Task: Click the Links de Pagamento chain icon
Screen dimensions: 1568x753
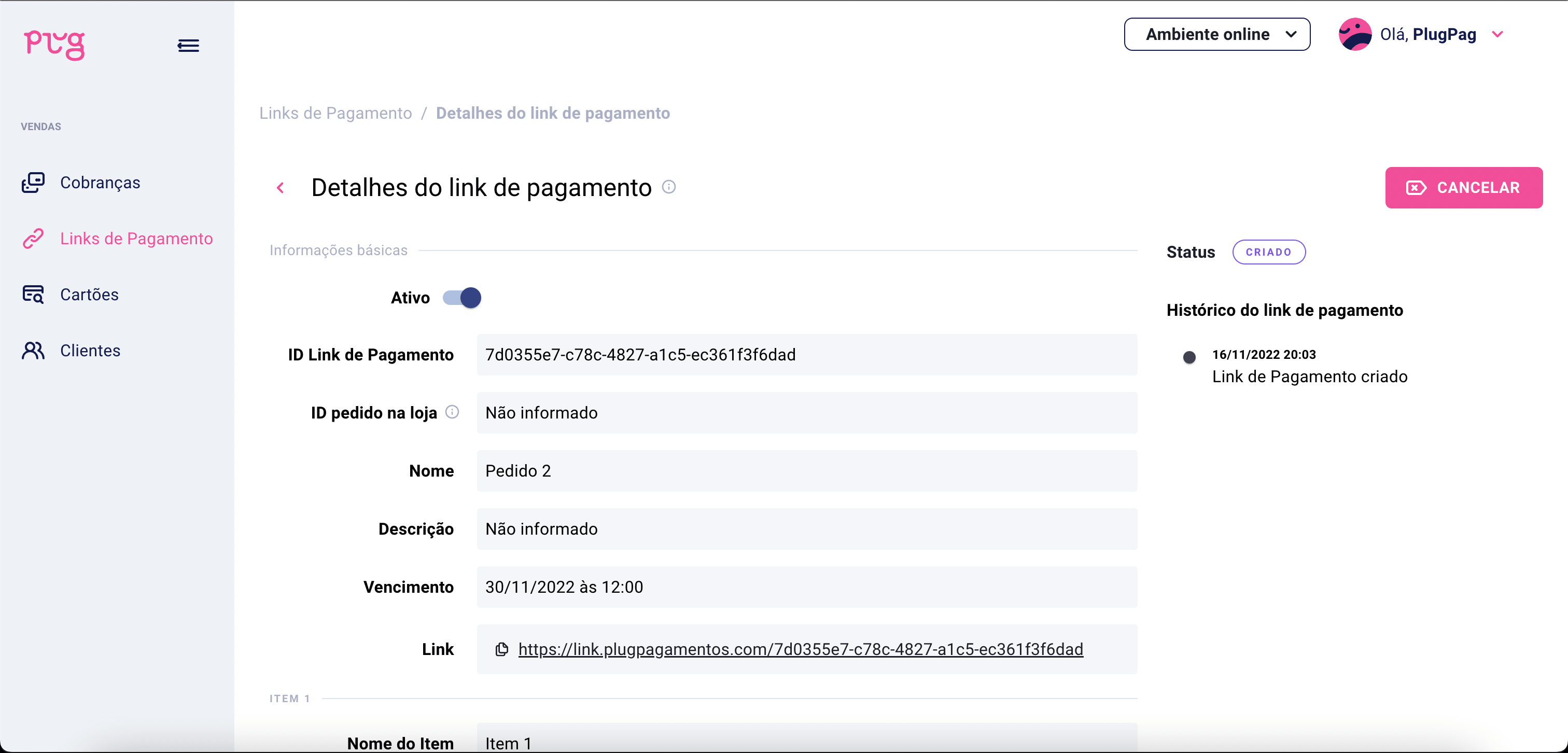Action: 34,239
